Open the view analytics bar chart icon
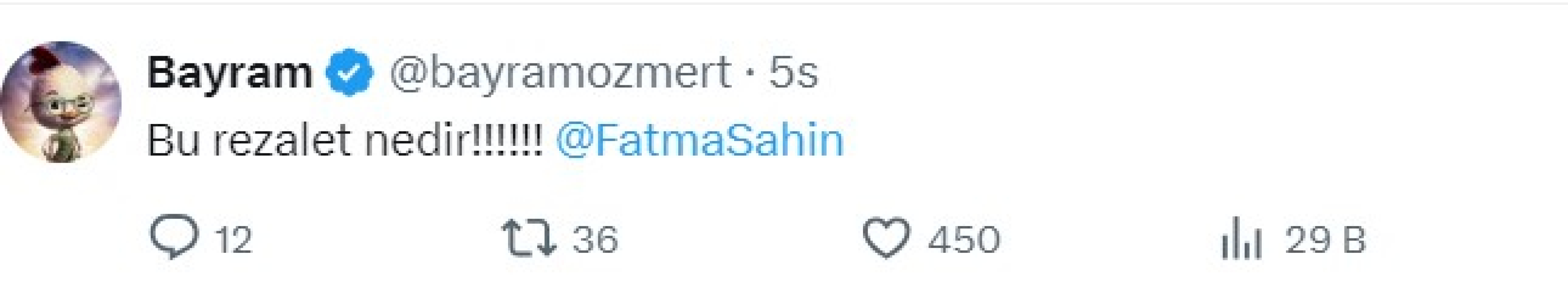This screenshot has height=299, width=1568. [1241, 238]
